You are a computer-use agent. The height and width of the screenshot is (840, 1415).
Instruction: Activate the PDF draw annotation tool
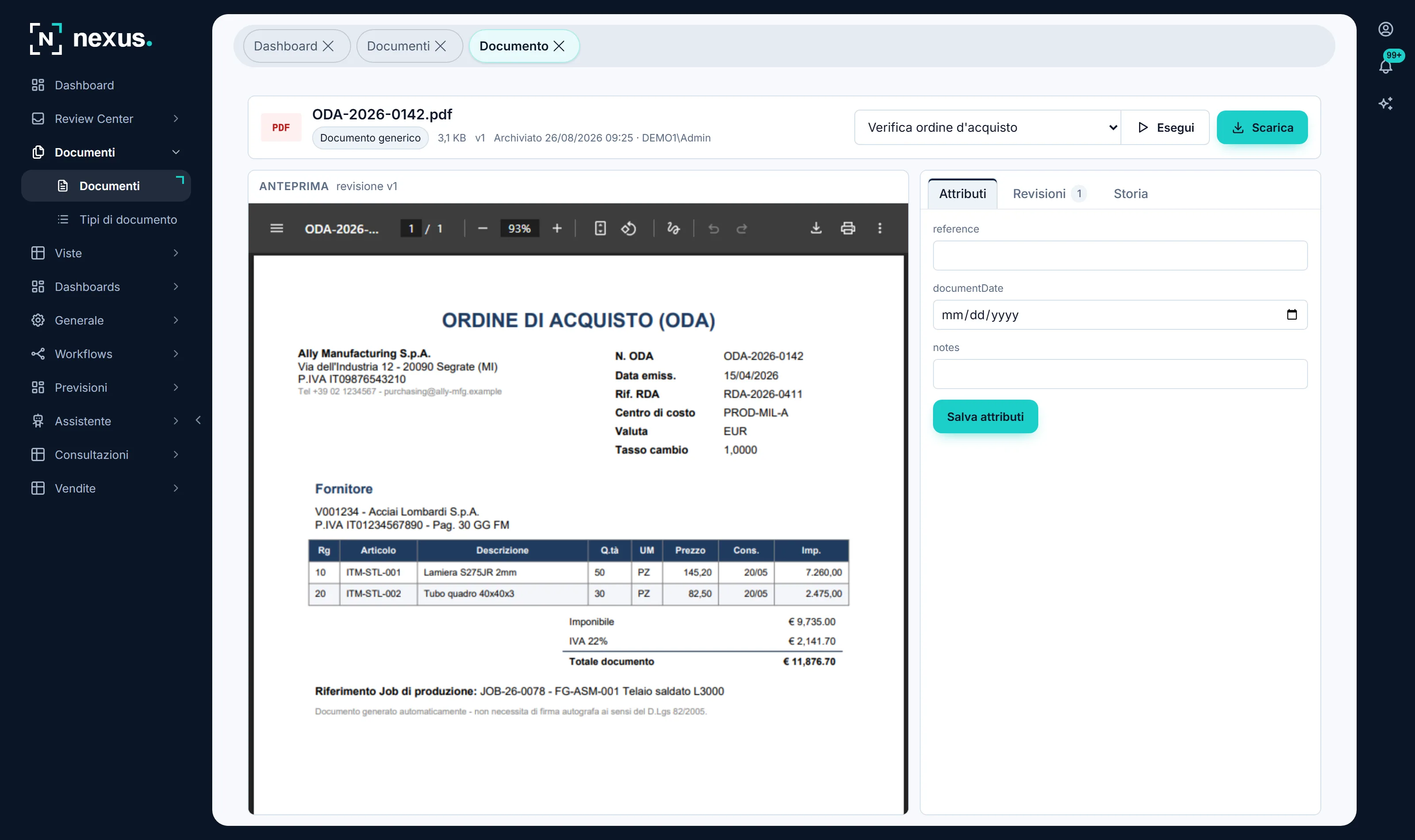click(x=673, y=228)
